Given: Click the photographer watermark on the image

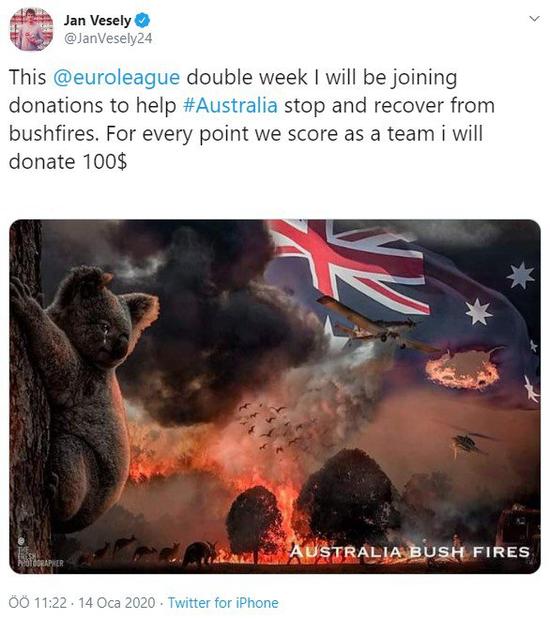Looking at the screenshot, I should coord(39,552).
